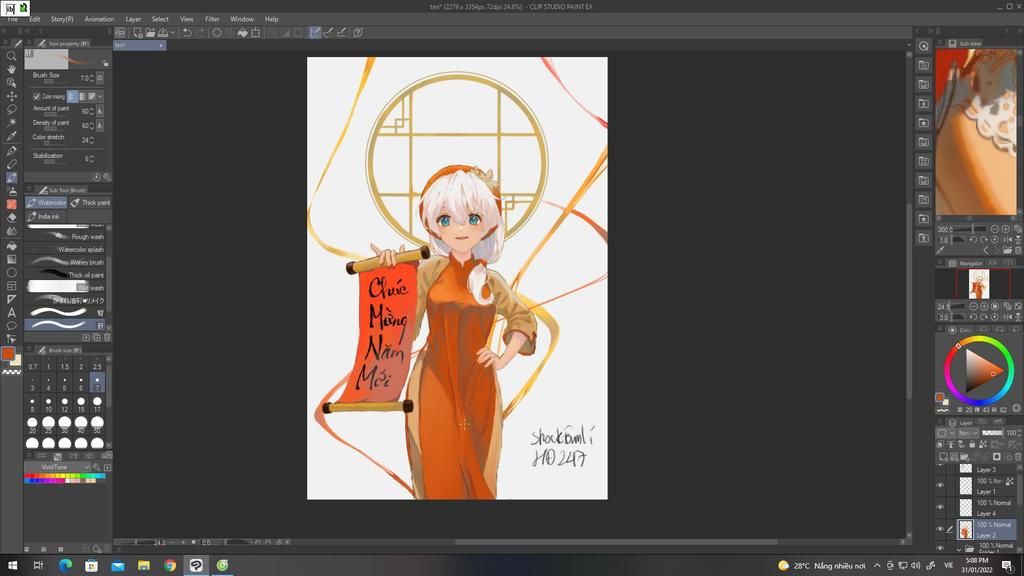Lock layer icon in Layer panel
The height and width of the screenshot is (576, 1024).
click(x=972, y=444)
